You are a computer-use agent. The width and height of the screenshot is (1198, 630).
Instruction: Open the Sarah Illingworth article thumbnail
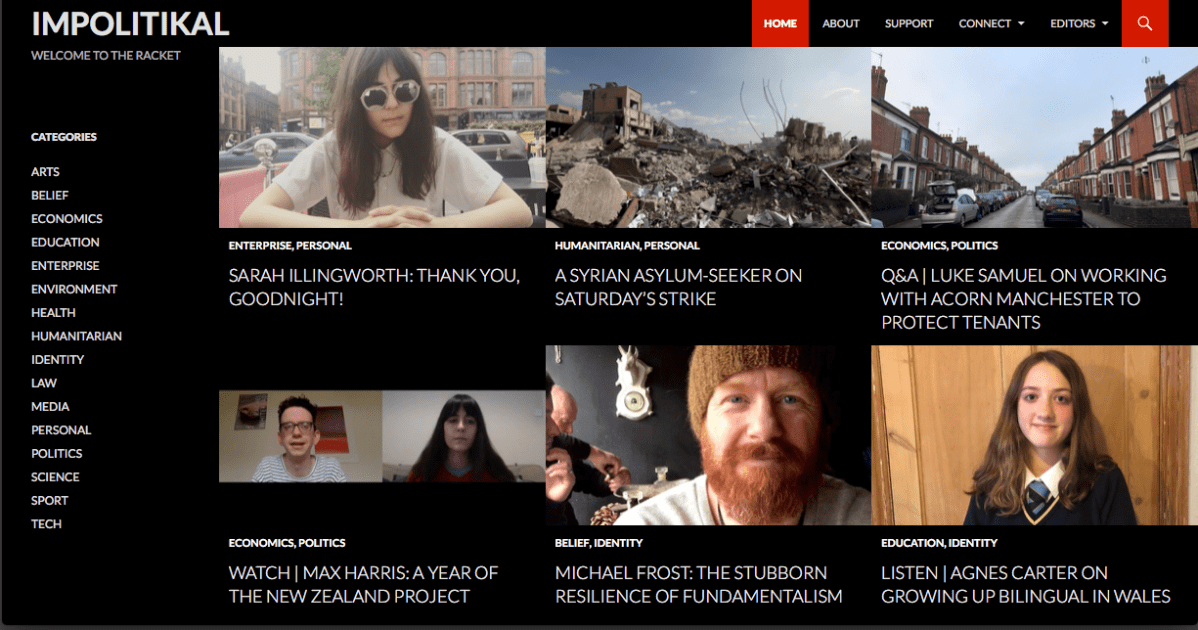[x=382, y=137]
